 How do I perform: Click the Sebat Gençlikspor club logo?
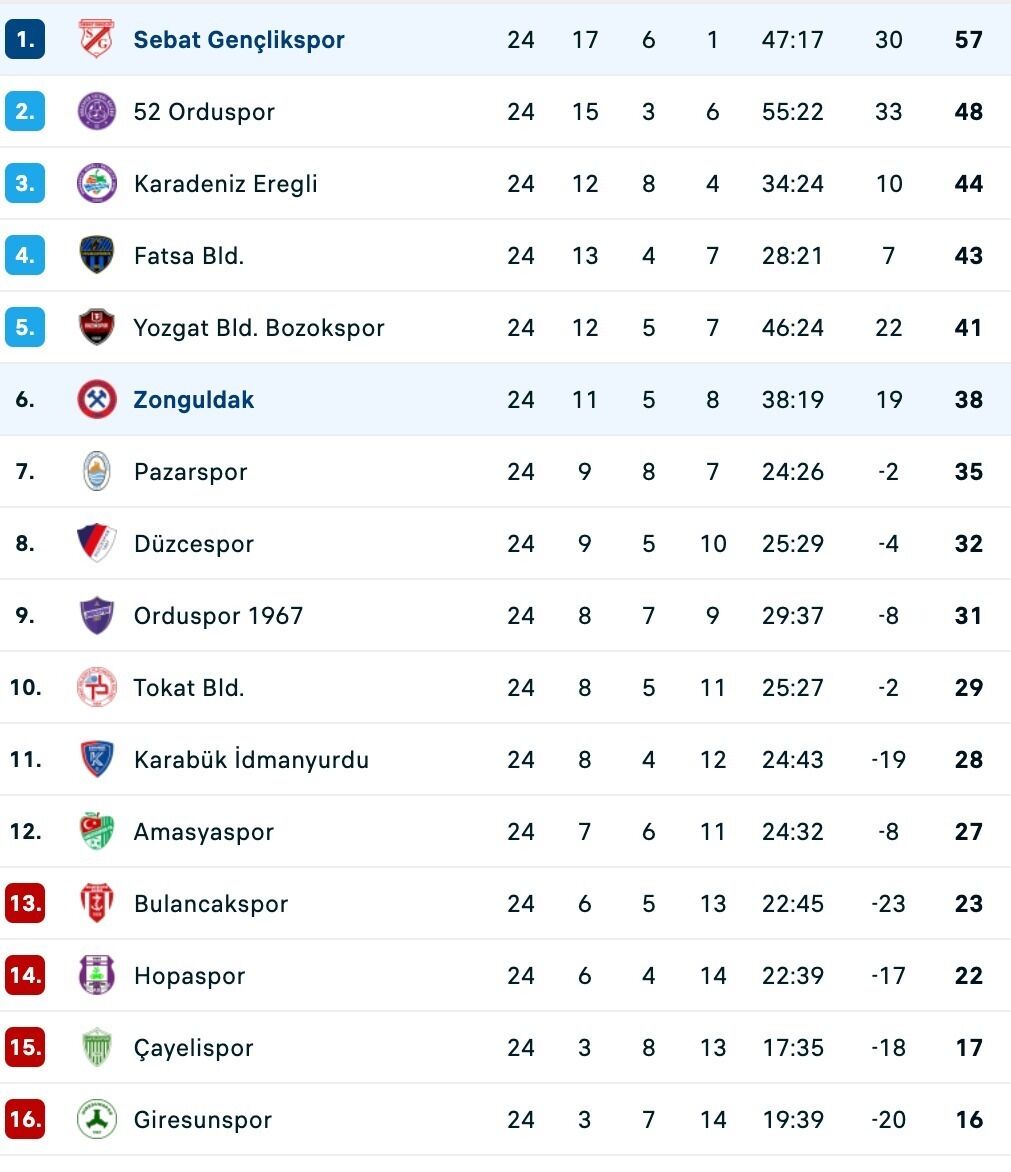pos(97,40)
